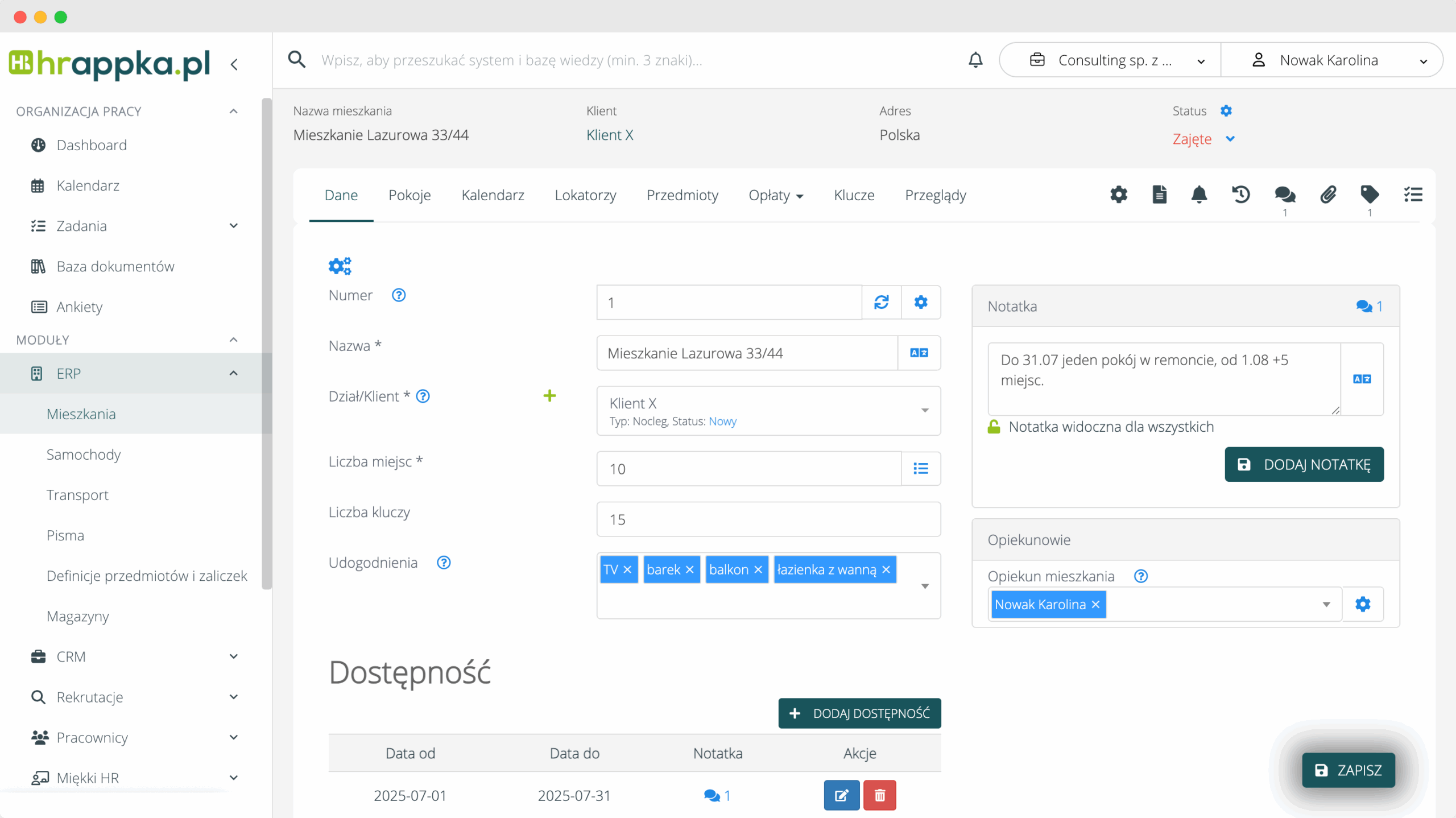The image size is (1456, 818).
Task: Open the history clock icon in toolbar
Action: pyautogui.click(x=1240, y=195)
